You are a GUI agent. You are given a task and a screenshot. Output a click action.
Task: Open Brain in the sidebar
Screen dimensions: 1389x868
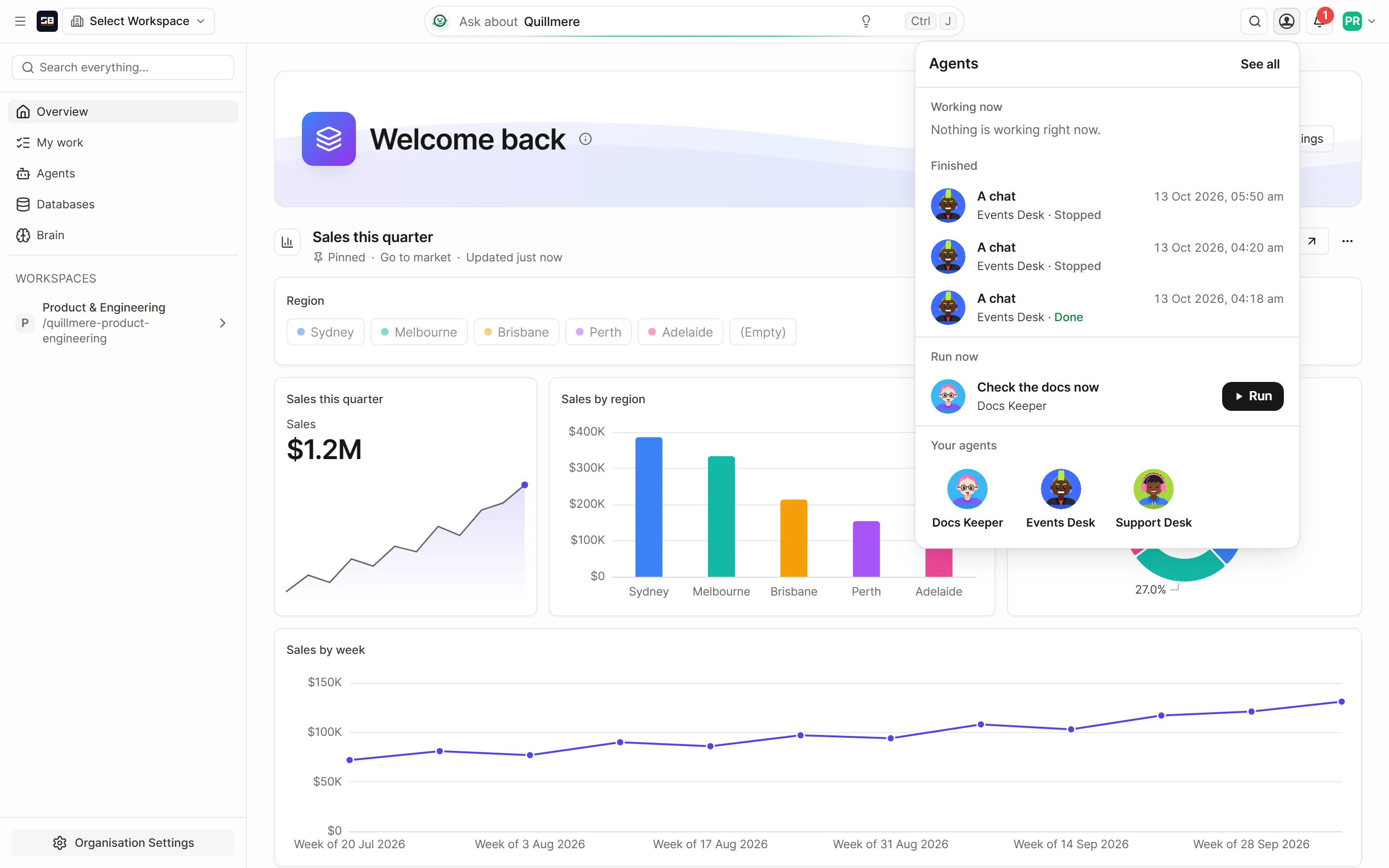click(123, 235)
